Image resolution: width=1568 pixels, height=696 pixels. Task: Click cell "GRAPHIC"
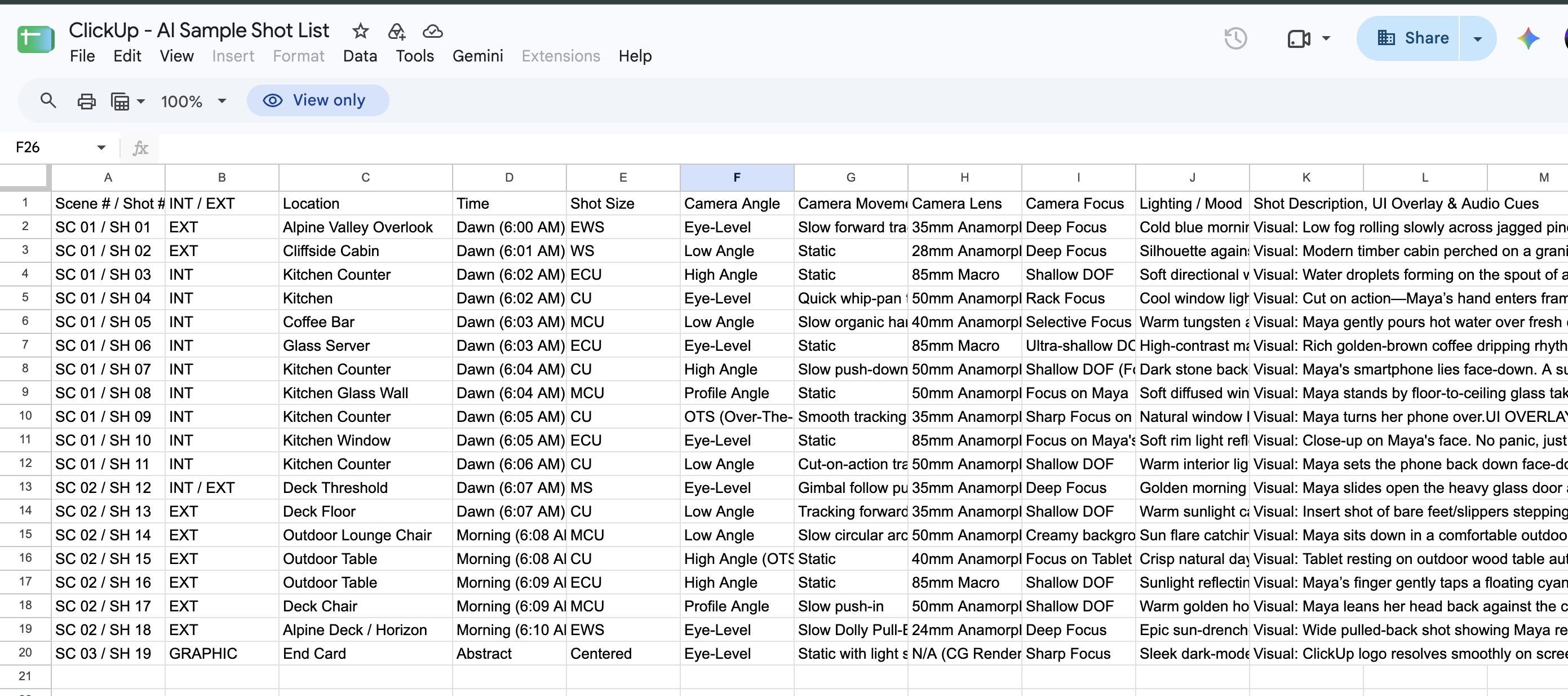222,653
